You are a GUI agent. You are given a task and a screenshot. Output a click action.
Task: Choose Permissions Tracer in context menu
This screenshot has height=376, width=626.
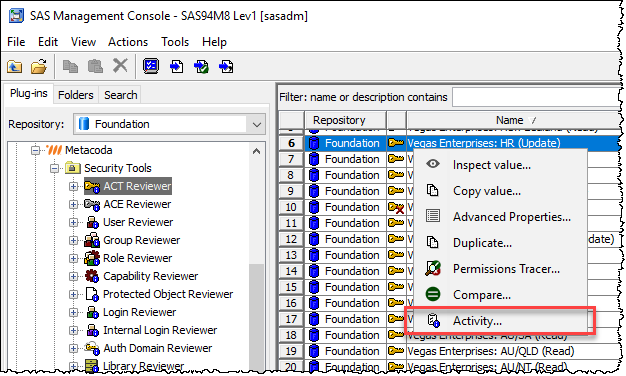500,269
